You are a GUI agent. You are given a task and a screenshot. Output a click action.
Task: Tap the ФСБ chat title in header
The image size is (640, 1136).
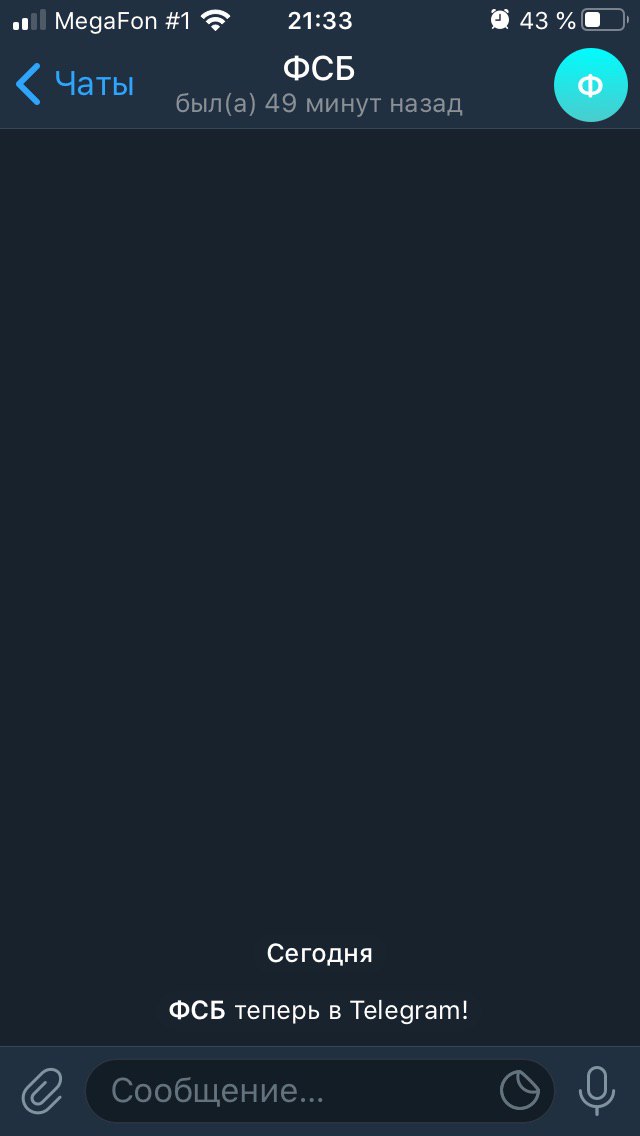tap(319, 69)
